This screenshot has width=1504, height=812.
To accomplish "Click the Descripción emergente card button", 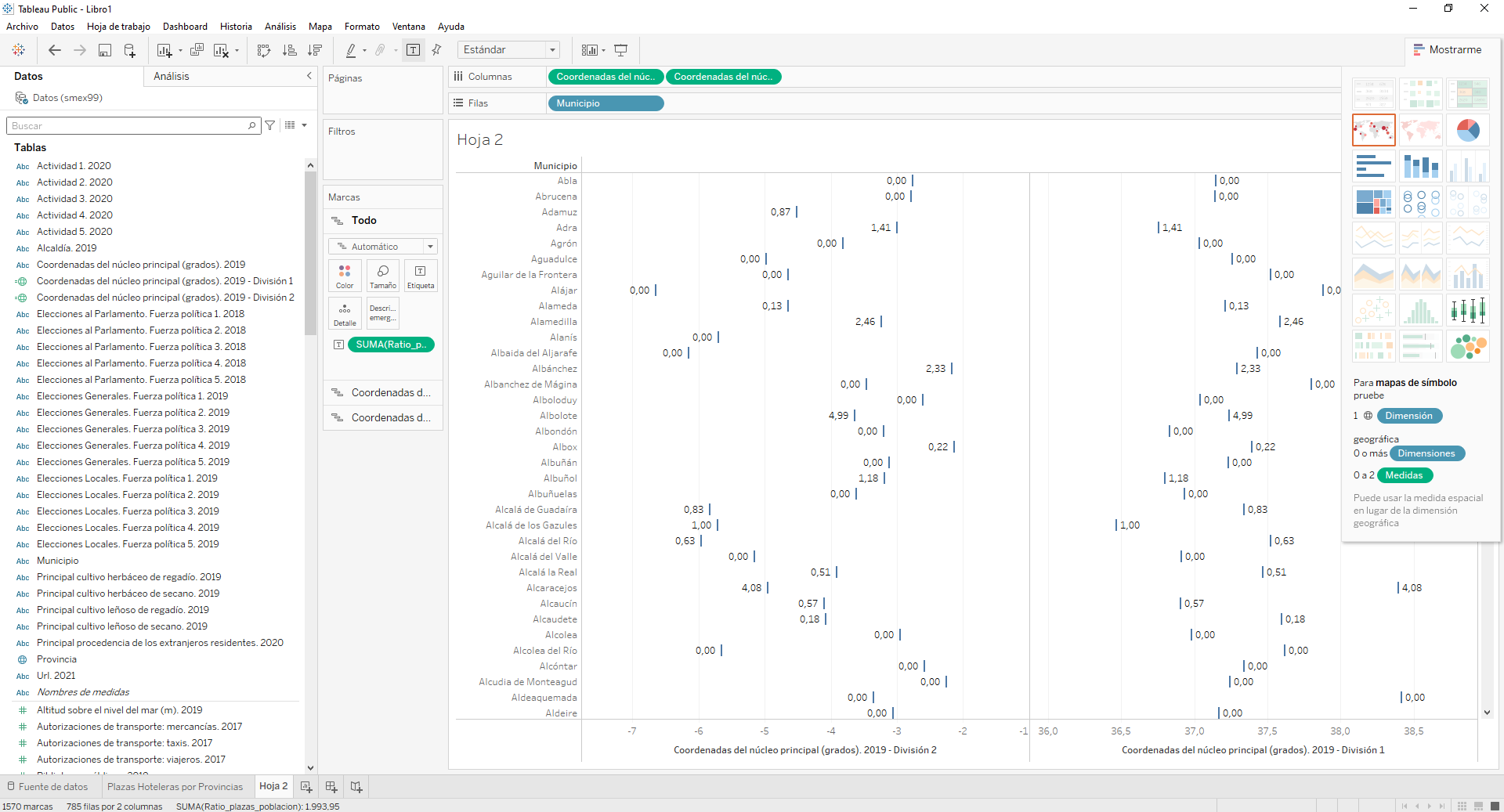I will point(383,313).
